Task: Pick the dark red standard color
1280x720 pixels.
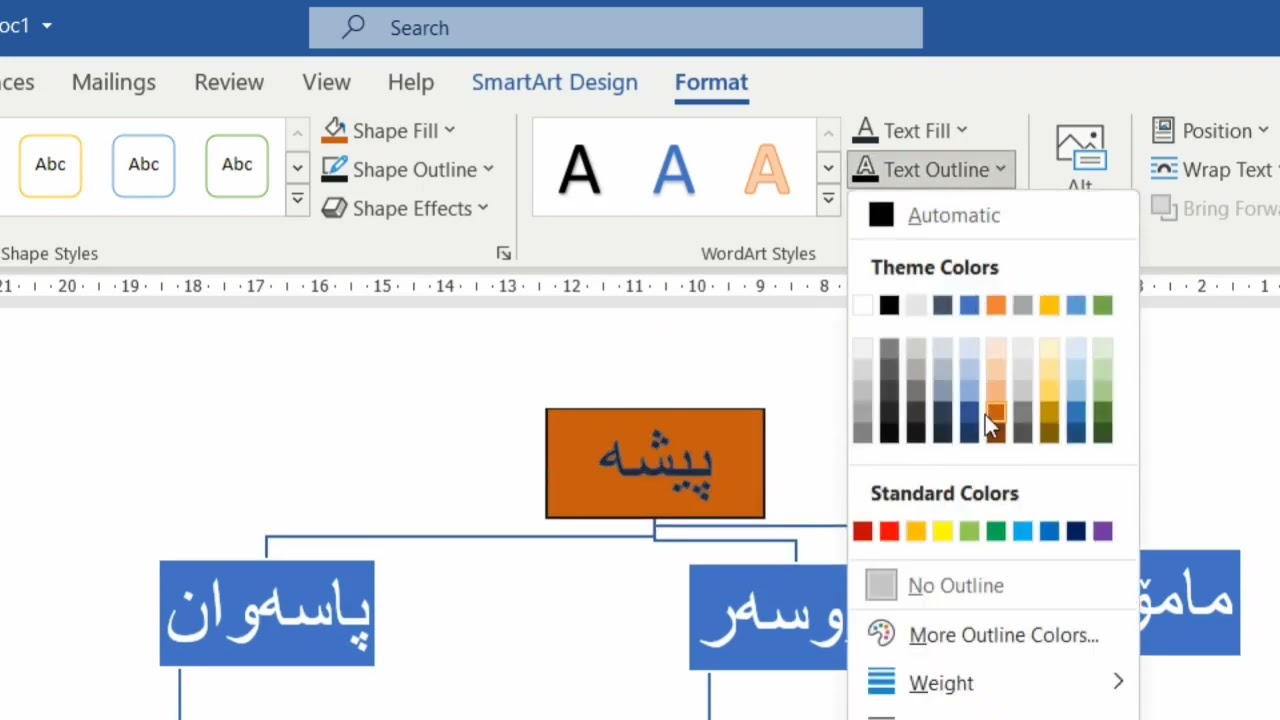Action: (863, 531)
